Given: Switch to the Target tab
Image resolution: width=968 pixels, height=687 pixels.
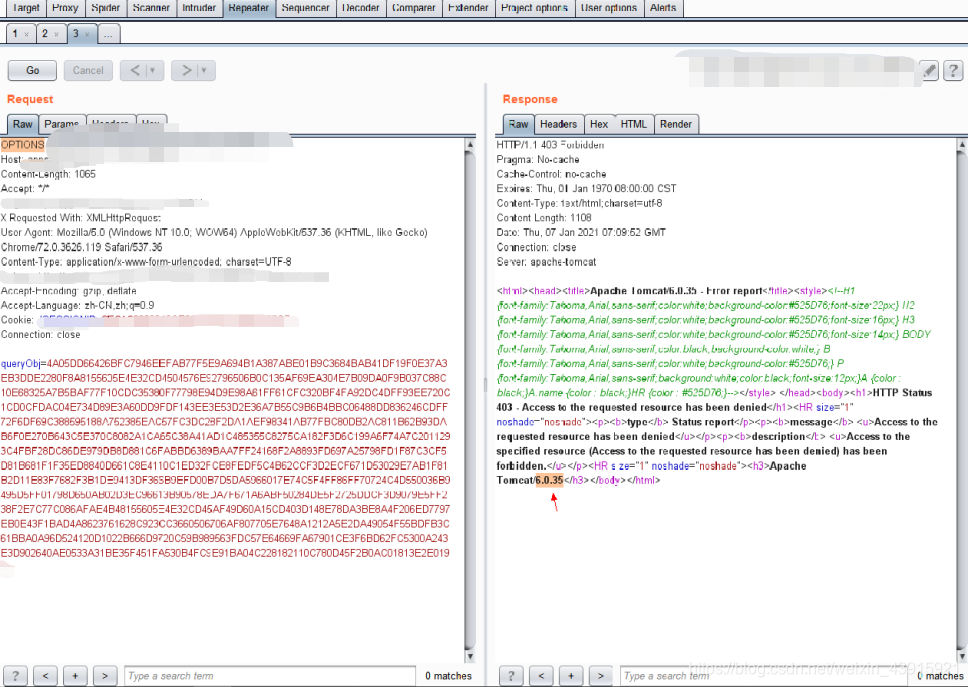Looking at the screenshot, I should click(25, 8).
